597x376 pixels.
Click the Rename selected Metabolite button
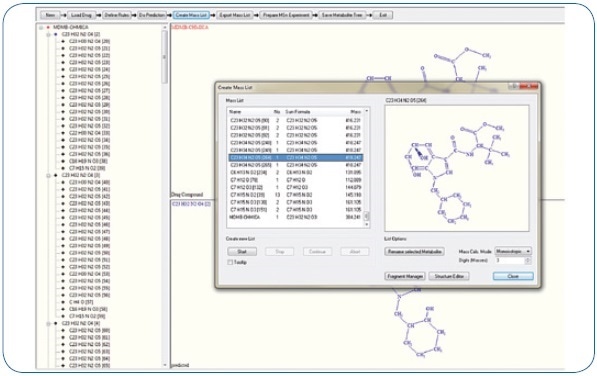(414, 252)
